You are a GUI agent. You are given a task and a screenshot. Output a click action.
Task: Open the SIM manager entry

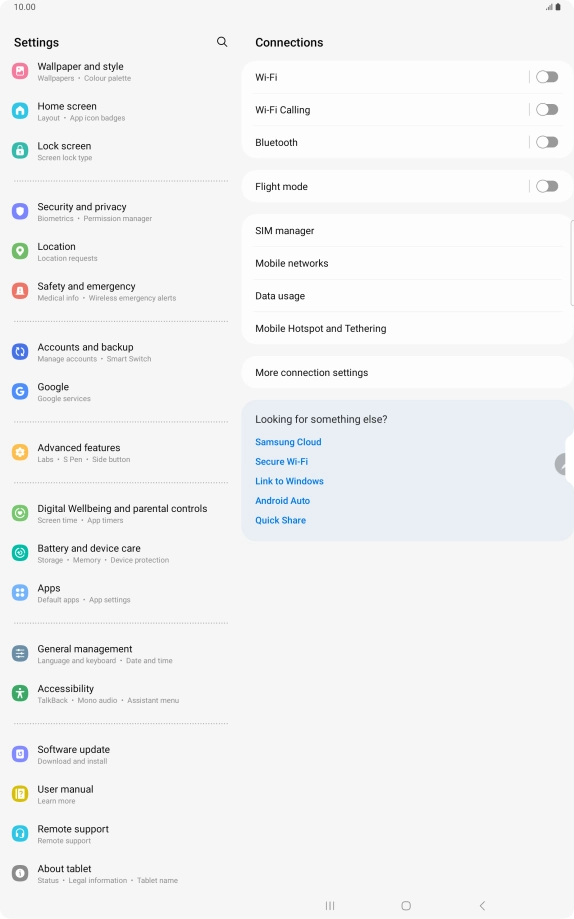pos(407,231)
